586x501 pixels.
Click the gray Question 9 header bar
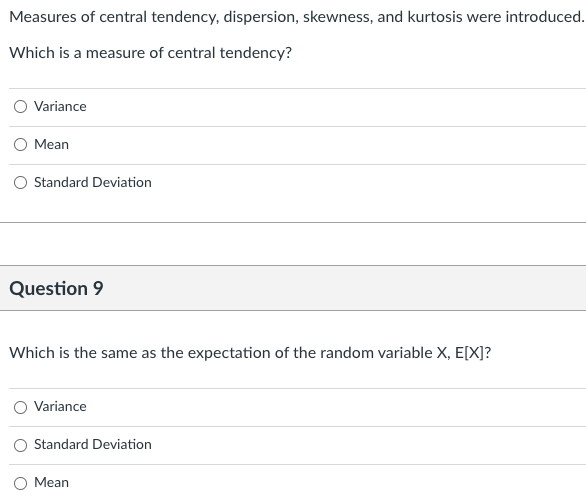pos(293,288)
